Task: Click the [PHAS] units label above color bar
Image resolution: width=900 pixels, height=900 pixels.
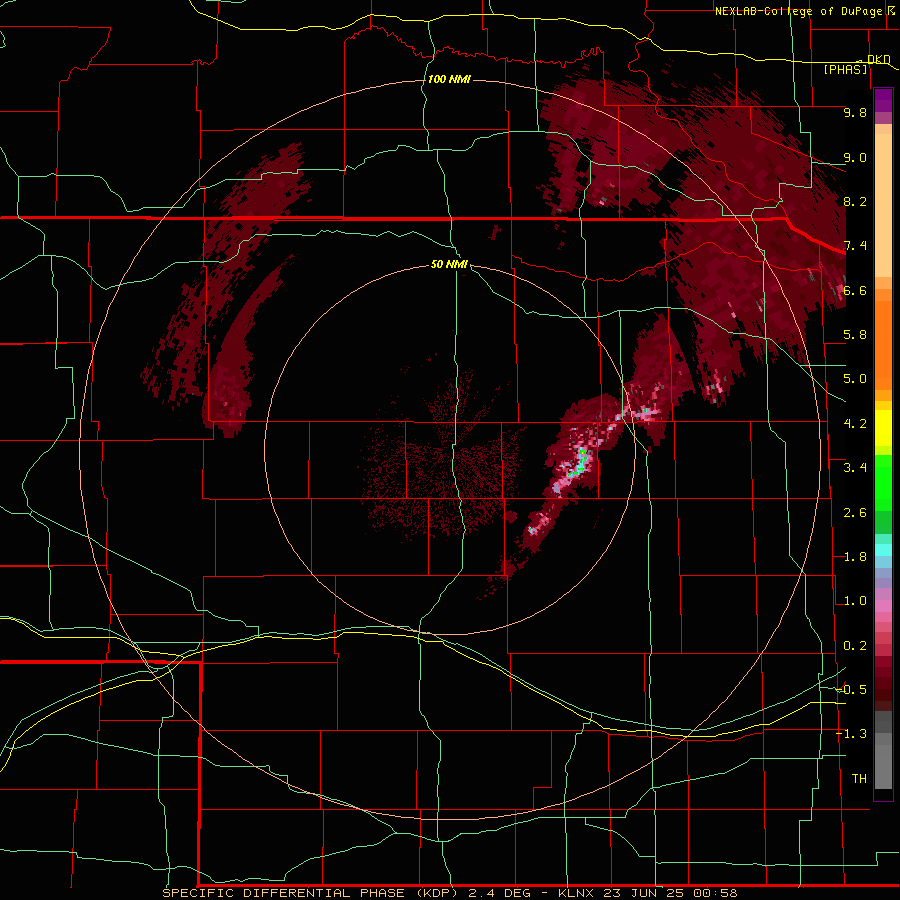Action: [845, 70]
